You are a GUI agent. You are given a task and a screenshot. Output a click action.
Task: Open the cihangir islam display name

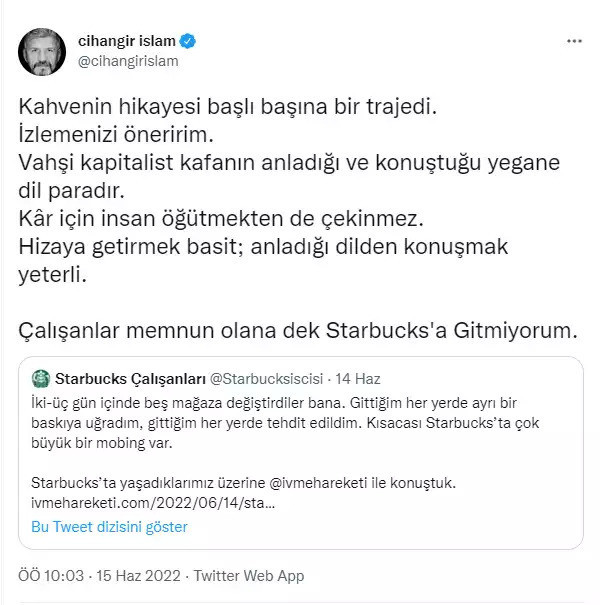126,41
